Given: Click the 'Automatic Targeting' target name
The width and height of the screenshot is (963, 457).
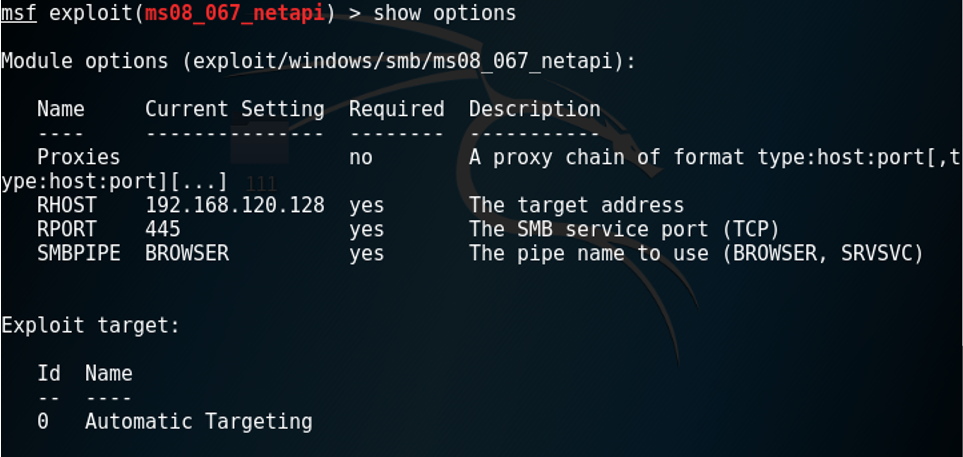Looking at the screenshot, I should coord(198,421).
